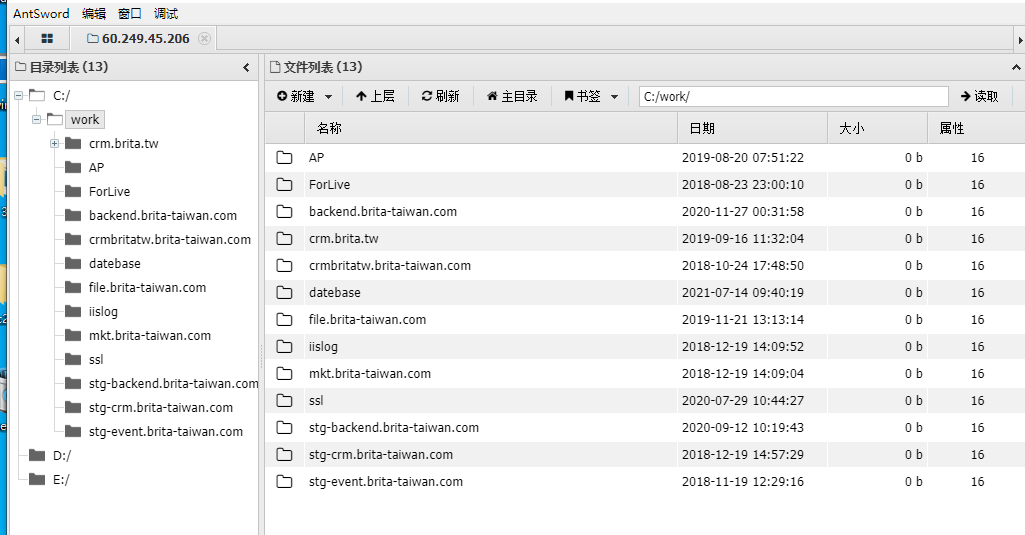The width and height of the screenshot is (1025, 535).
Task: Click crmbritatw.brita-taiwan.com row folder icon in file list
Action: tap(284, 266)
